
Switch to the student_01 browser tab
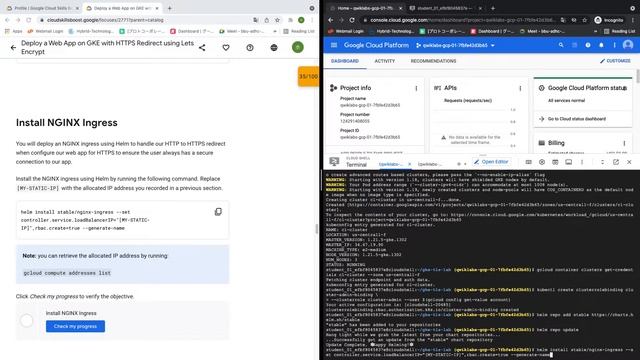[445, 8]
